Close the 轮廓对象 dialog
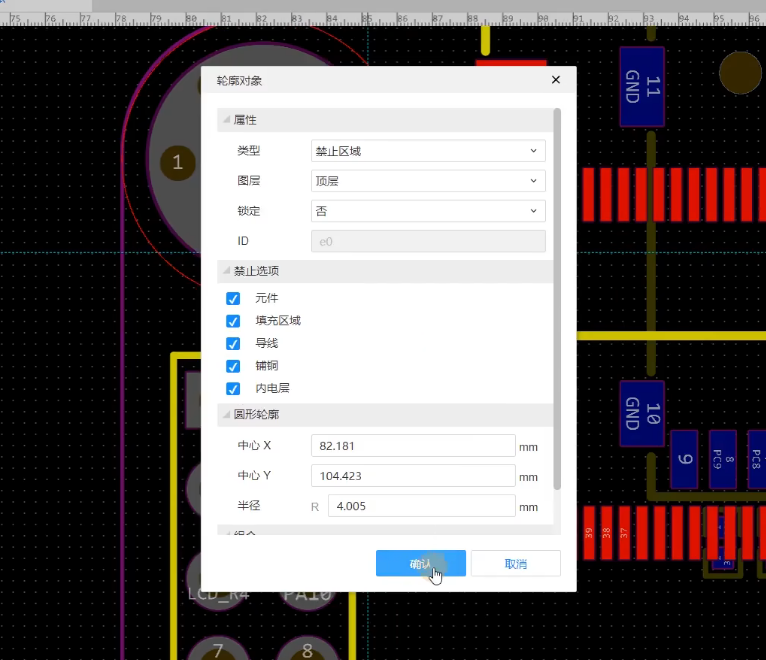Screen dimensions: 766x660 (555, 80)
